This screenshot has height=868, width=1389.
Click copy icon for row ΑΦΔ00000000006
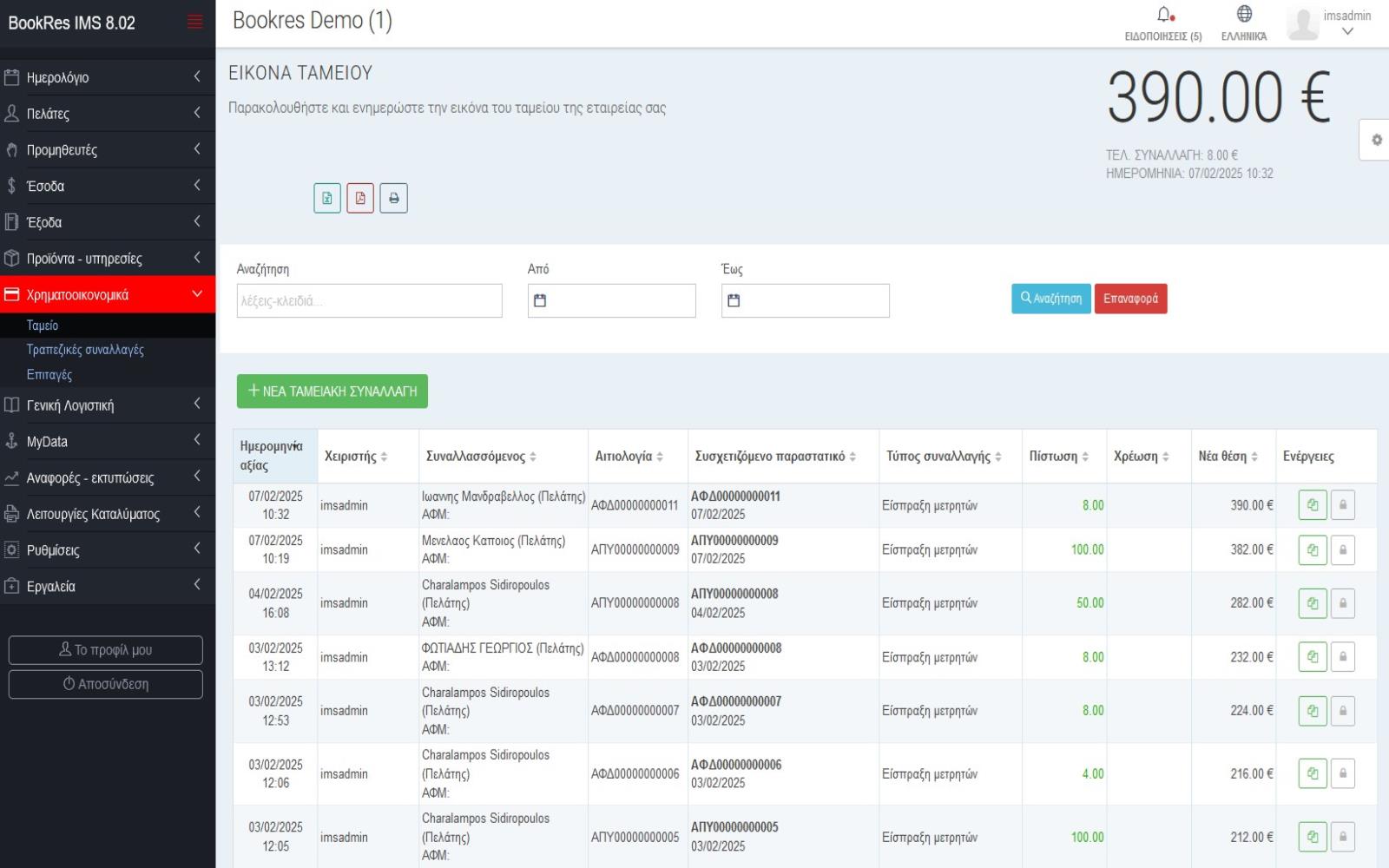pos(1313,773)
